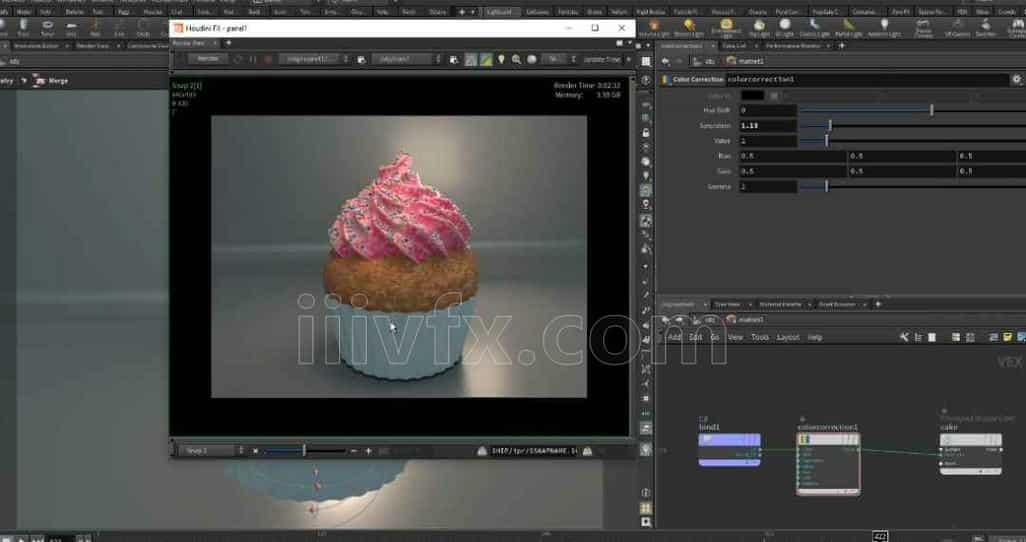
Task: Open the Help menu in network editor
Action: point(815,337)
